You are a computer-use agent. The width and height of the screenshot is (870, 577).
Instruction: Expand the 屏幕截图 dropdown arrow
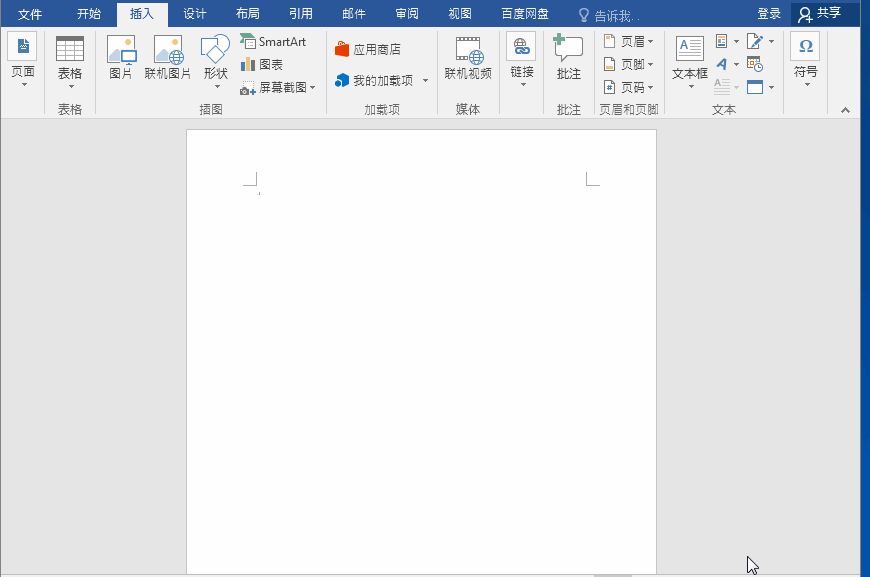[313, 88]
